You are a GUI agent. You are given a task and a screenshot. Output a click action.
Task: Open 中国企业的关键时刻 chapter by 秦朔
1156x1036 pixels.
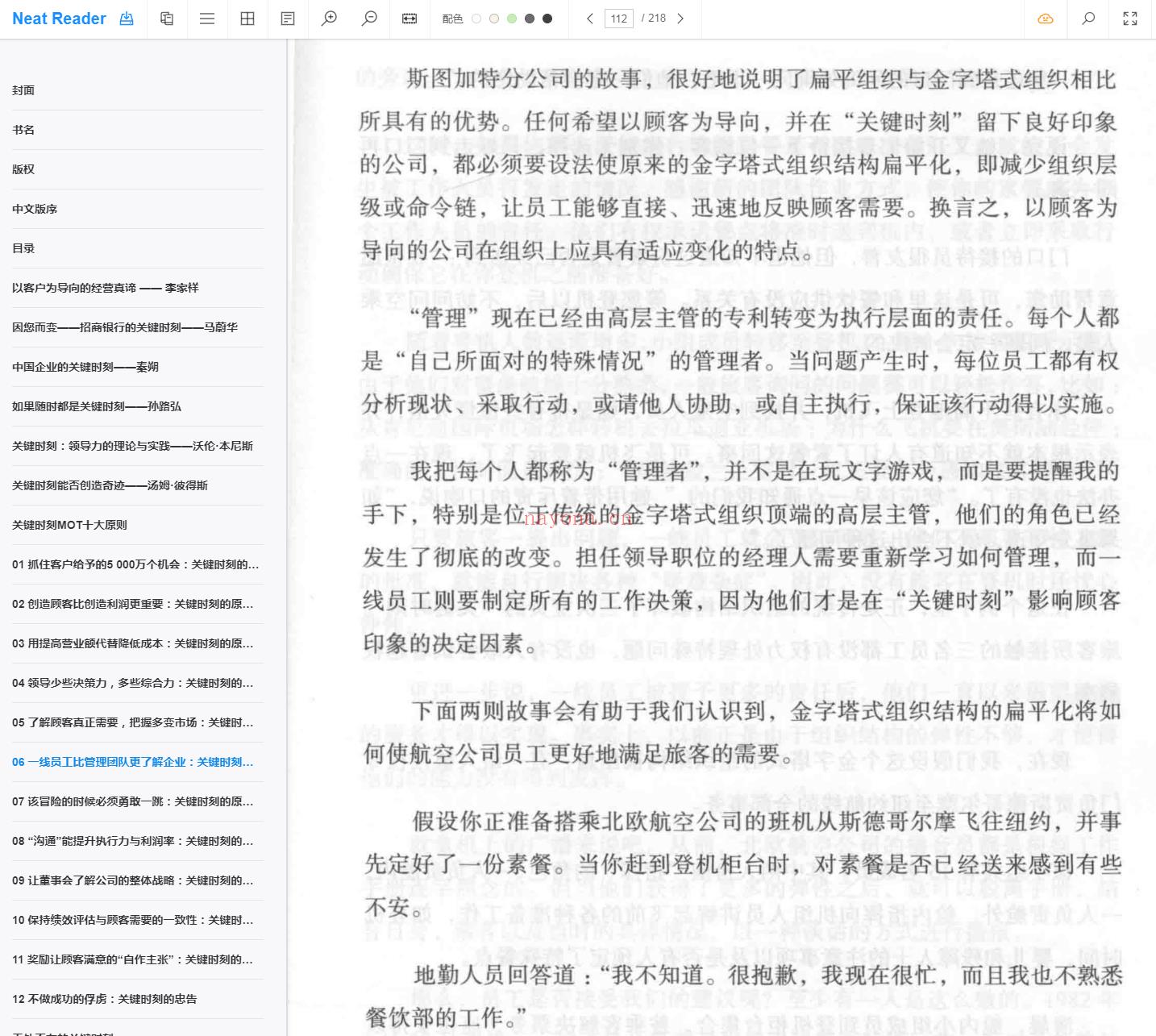click(x=138, y=367)
